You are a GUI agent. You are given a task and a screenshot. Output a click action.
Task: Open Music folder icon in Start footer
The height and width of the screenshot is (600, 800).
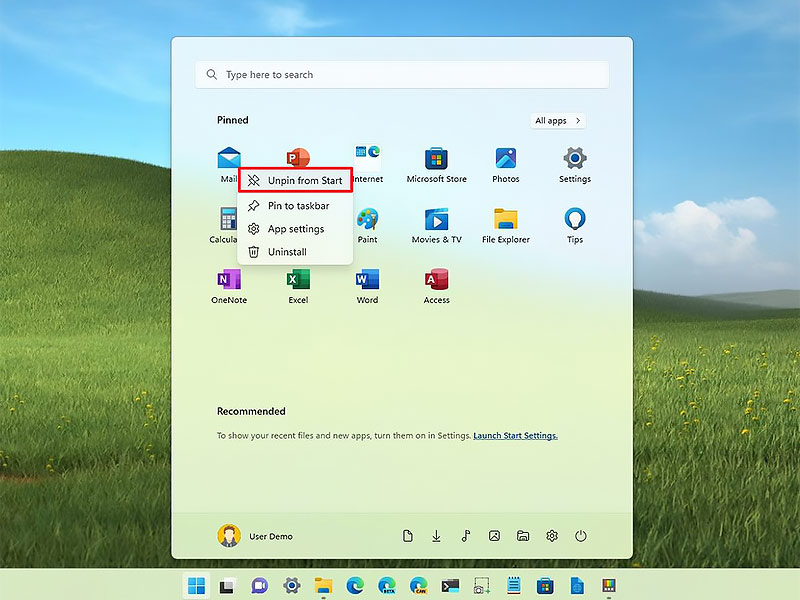pyautogui.click(x=465, y=536)
